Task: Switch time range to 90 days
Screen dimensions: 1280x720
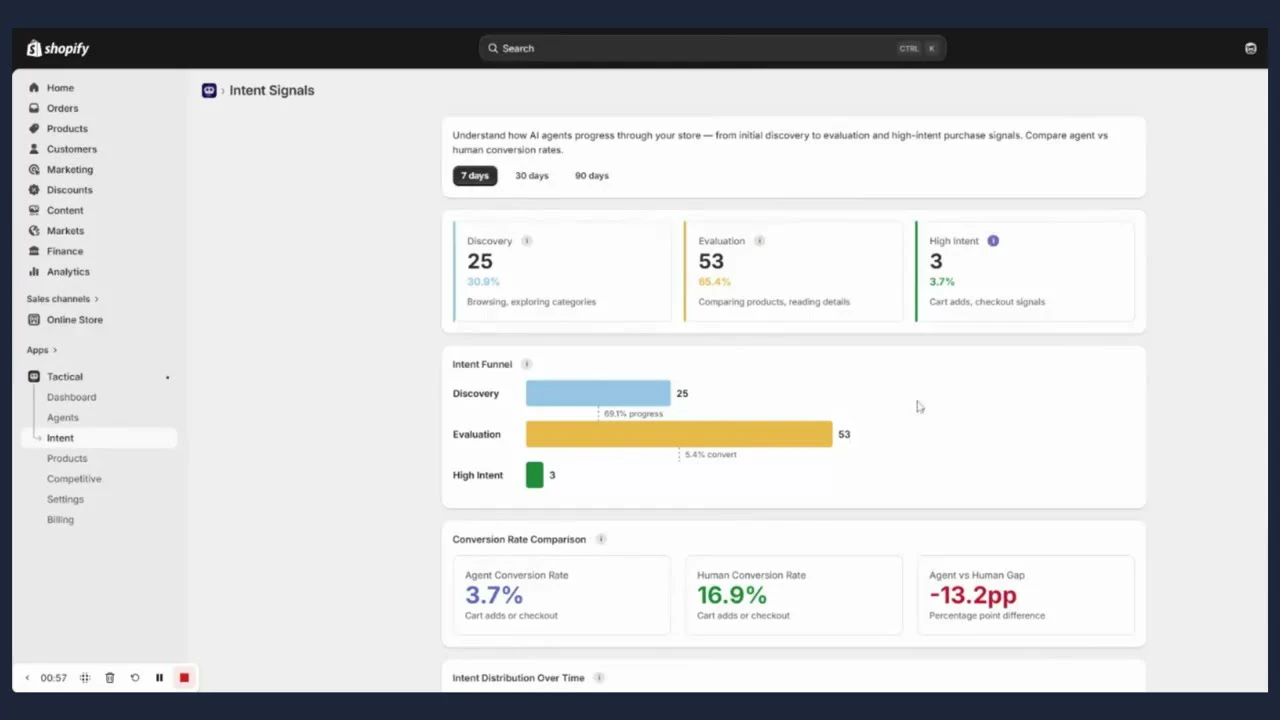Action: click(592, 176)
